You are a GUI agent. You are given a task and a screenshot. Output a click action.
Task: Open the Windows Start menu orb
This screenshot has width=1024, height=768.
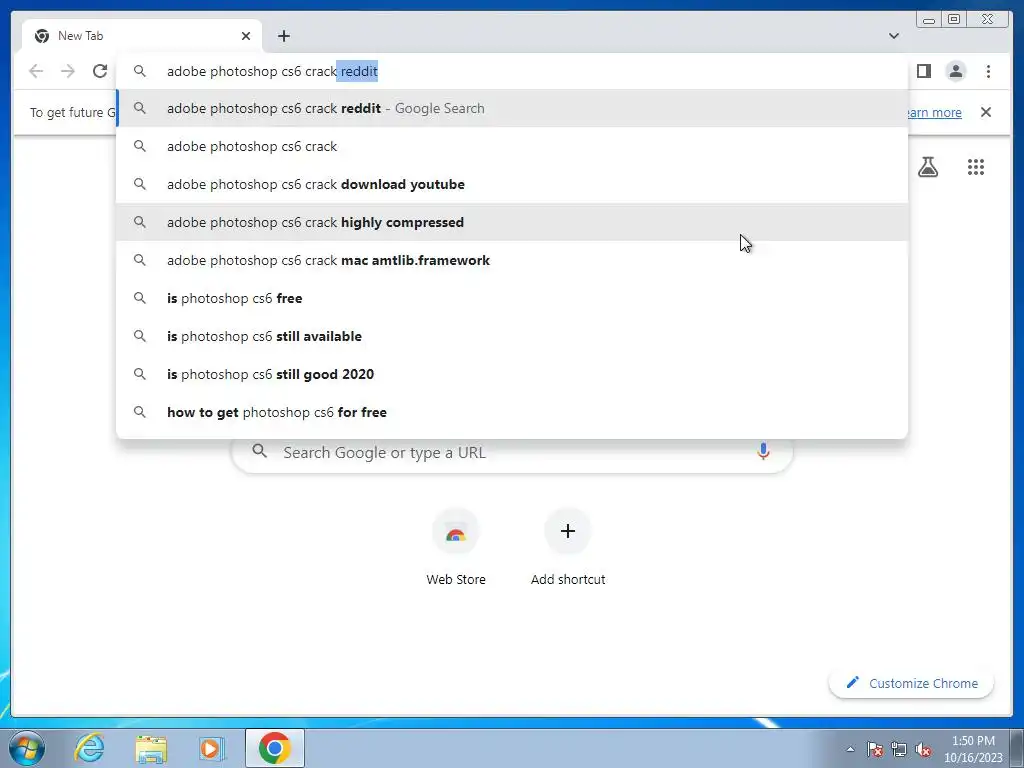click(27, 748)
